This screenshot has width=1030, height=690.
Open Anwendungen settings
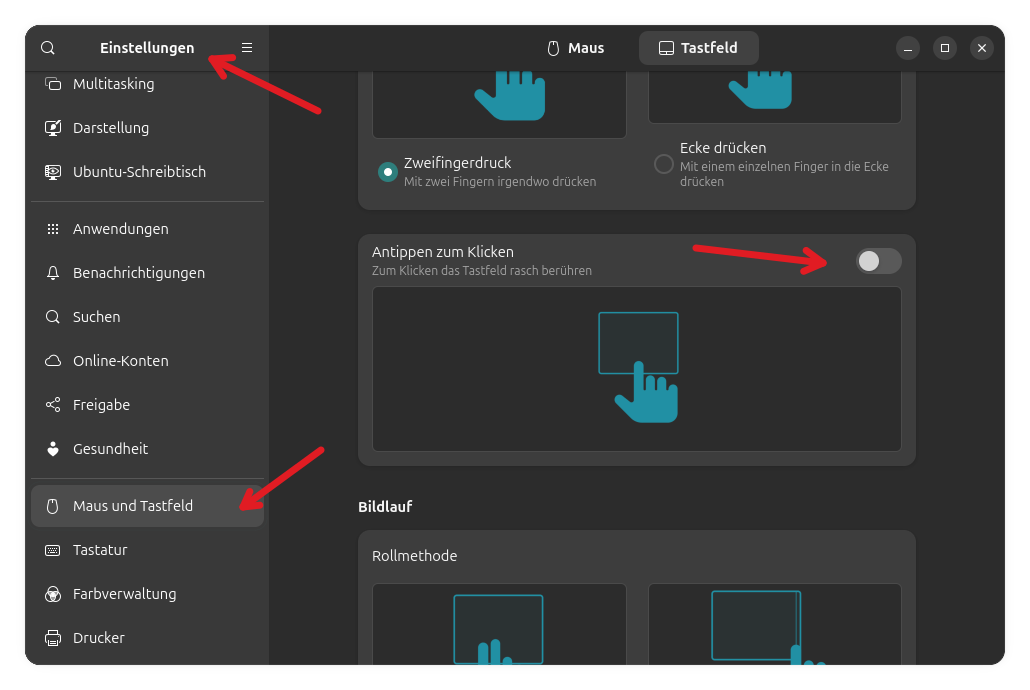[147, 229]
